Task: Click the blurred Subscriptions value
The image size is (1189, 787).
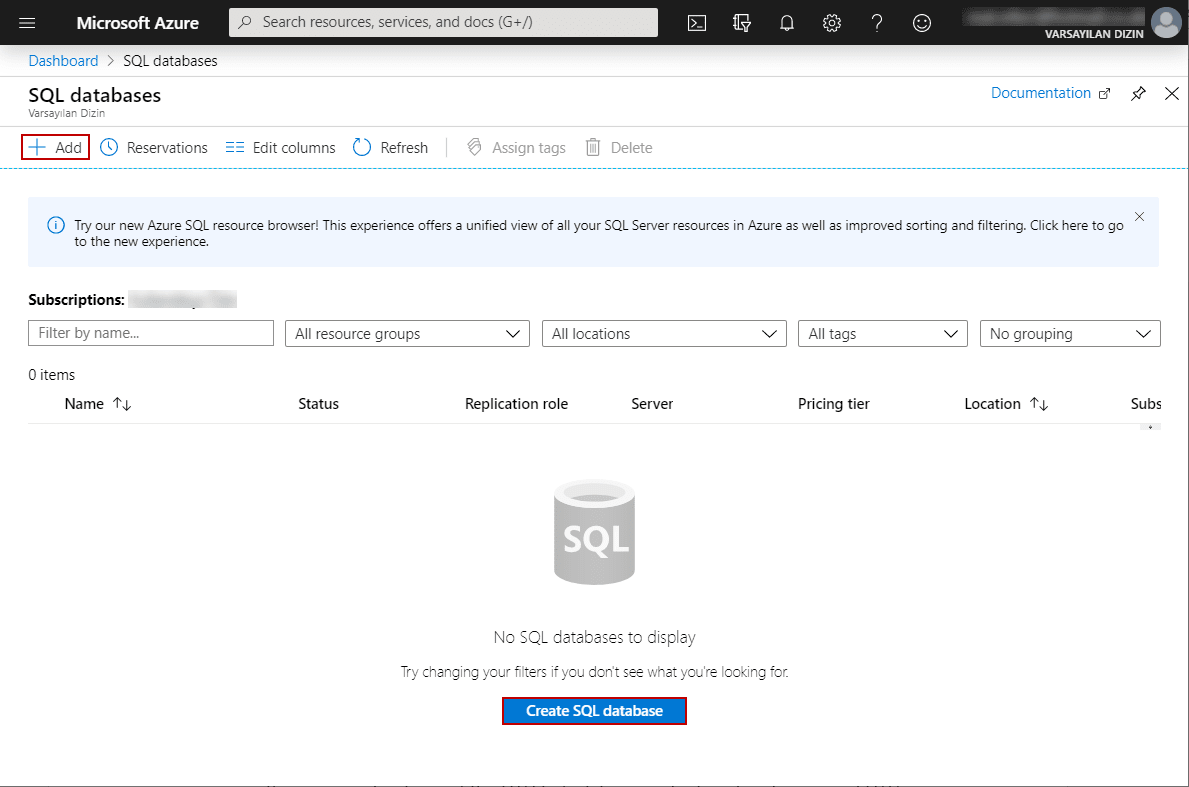Action: [183, 299]
